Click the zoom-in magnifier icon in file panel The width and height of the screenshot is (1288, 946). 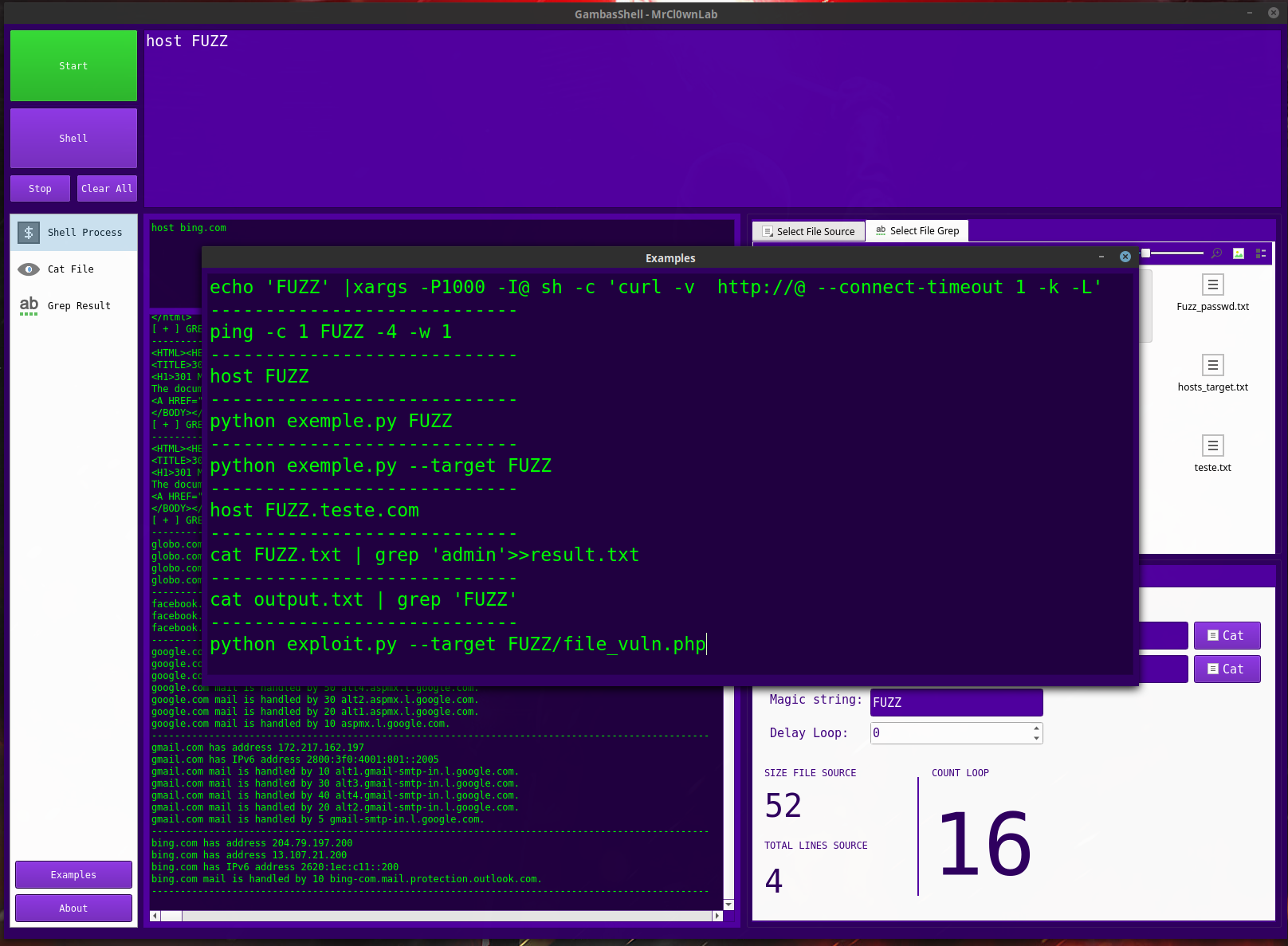1216,253
